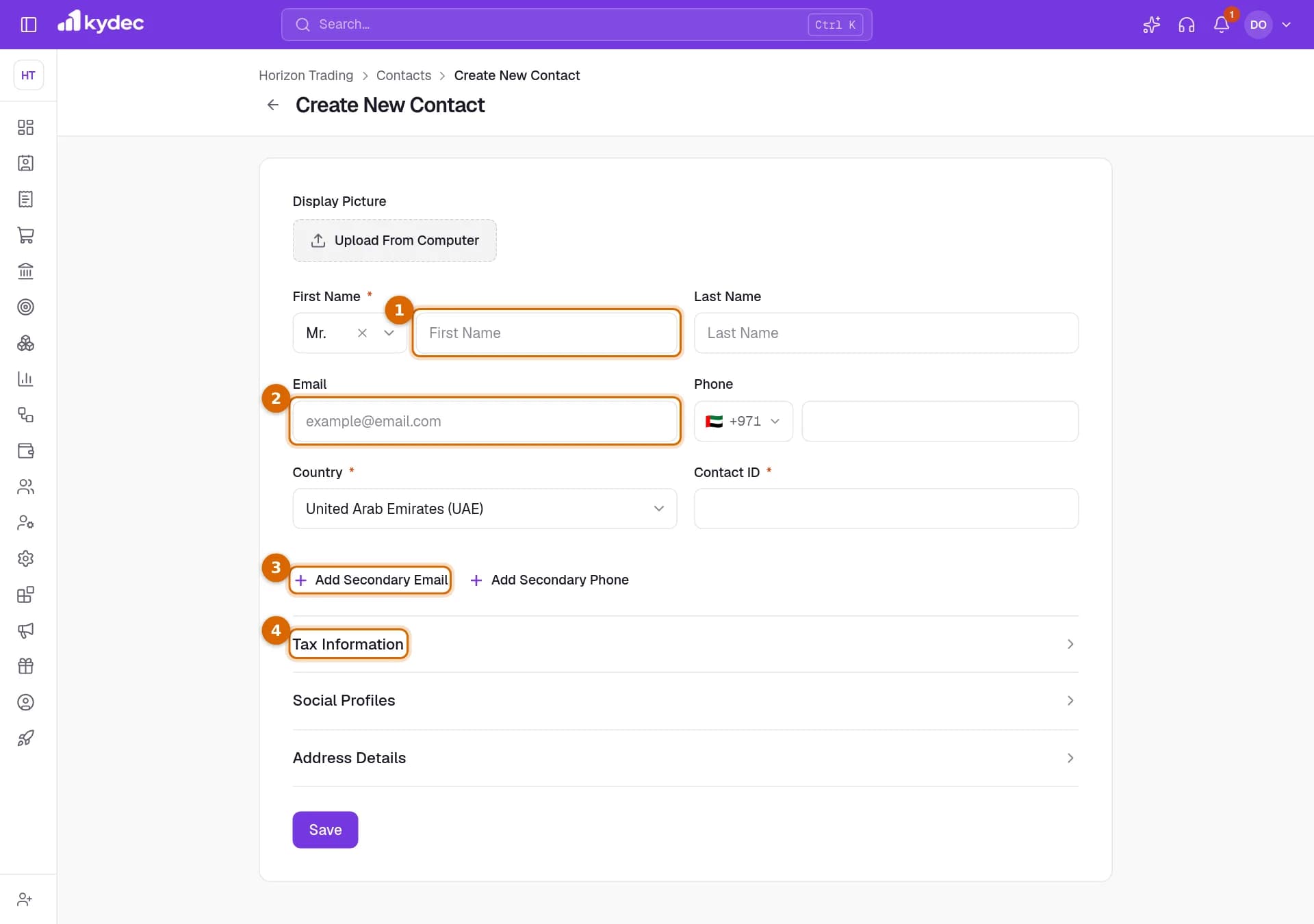Go to Horizon Trading breadcrumb
Viewport: 1314px width, 924px height.
(306, 75)
